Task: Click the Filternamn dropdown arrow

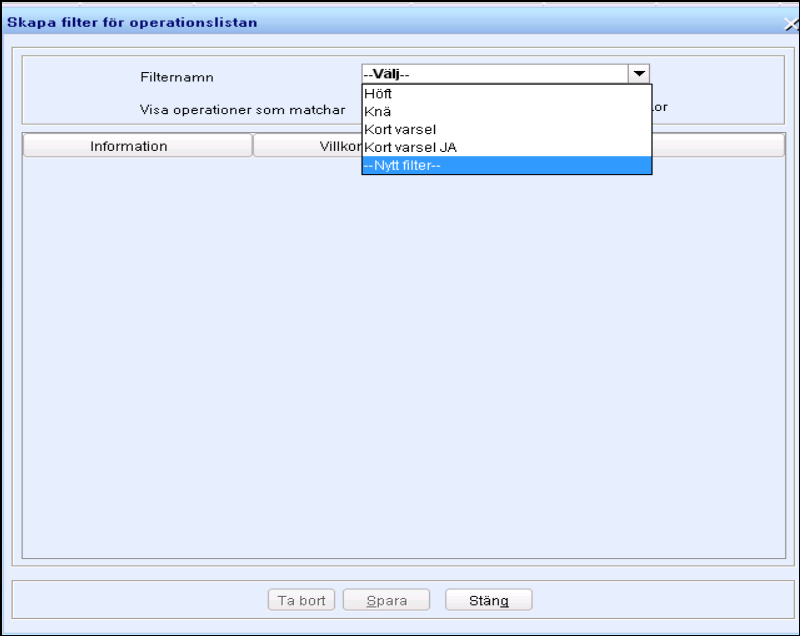Action: [x=639, y=74]
